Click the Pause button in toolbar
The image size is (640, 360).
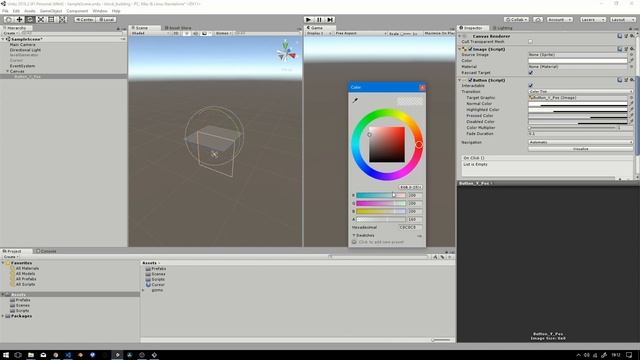point(319,19)
